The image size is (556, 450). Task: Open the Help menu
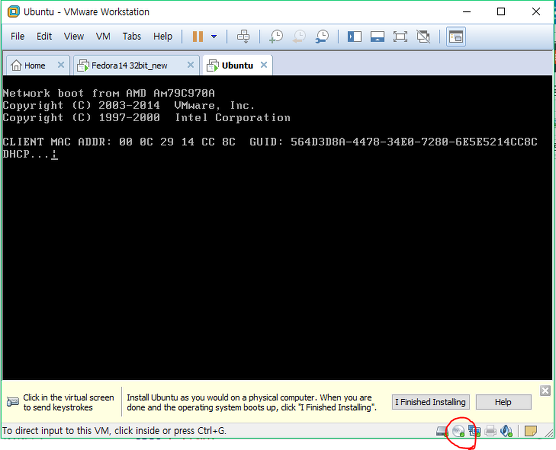(x=163, y=36)
